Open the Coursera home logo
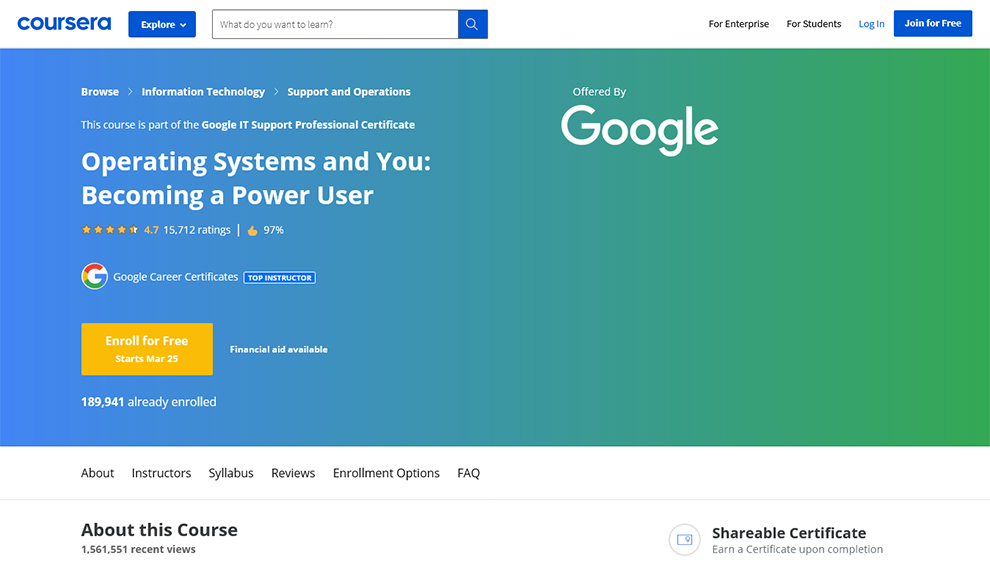Image resolution: width=990 pixels, height=564 pixels. 64,24
